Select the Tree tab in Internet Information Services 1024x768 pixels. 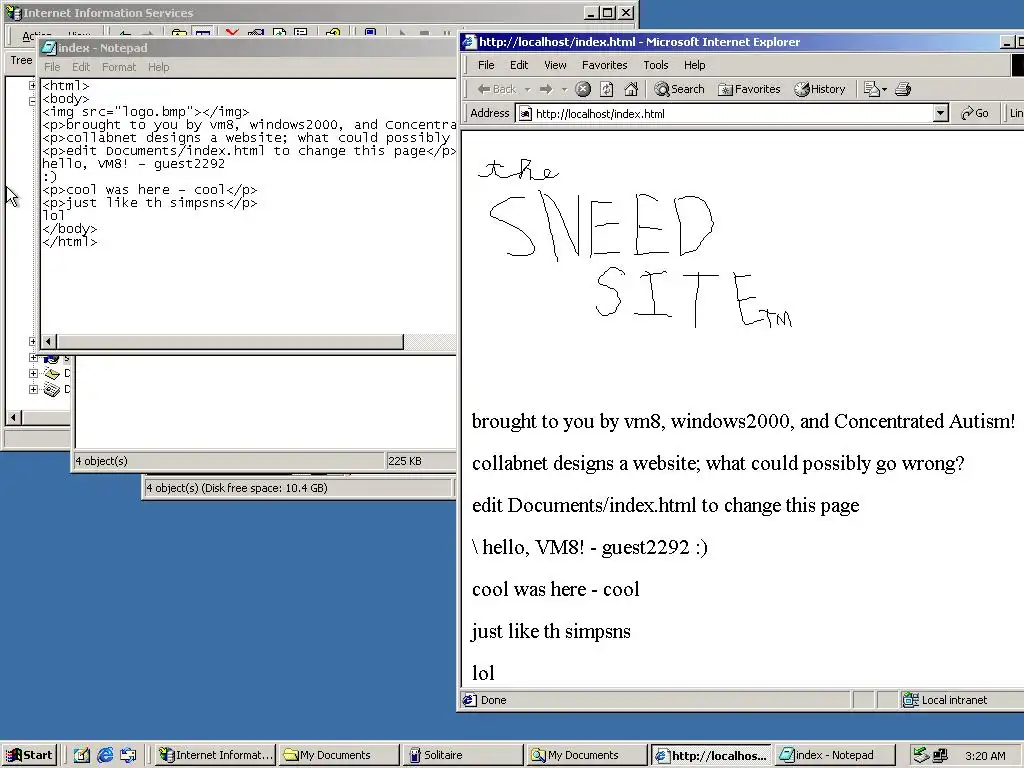(21, 60)
